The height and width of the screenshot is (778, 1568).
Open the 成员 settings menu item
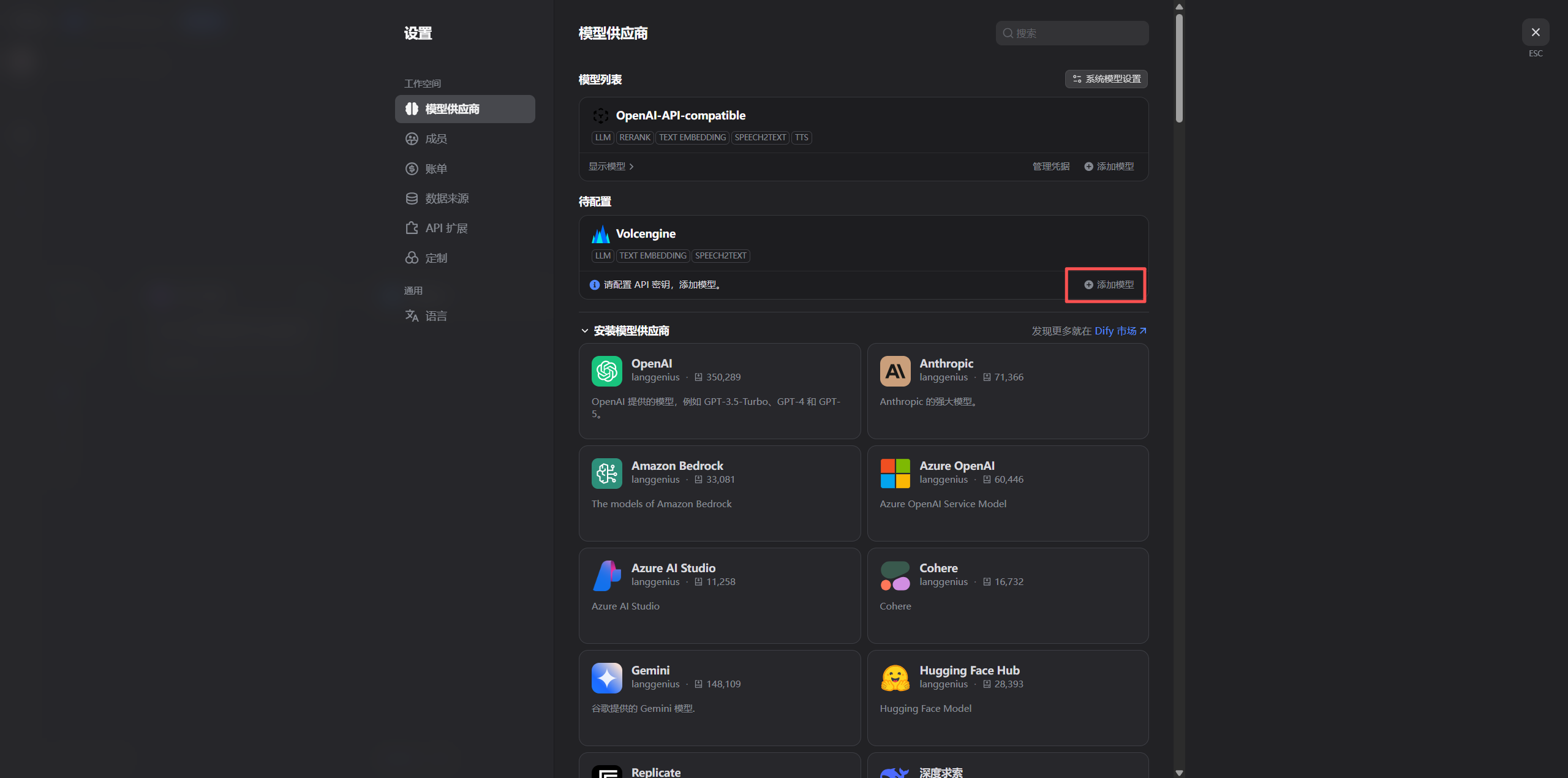click(x=436, y=139)
